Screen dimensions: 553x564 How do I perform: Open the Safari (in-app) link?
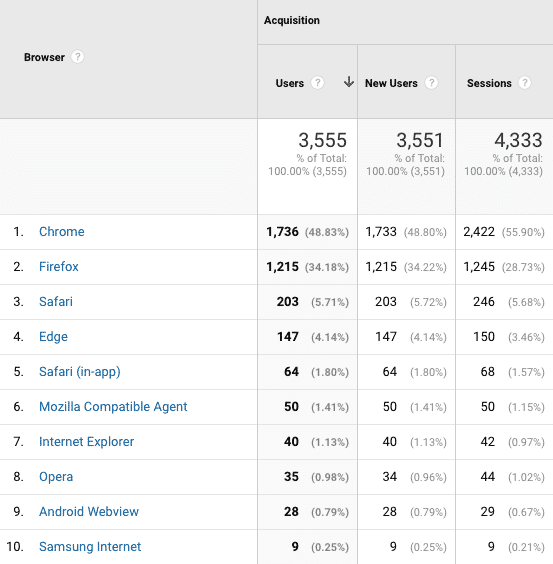pos(80,372)
